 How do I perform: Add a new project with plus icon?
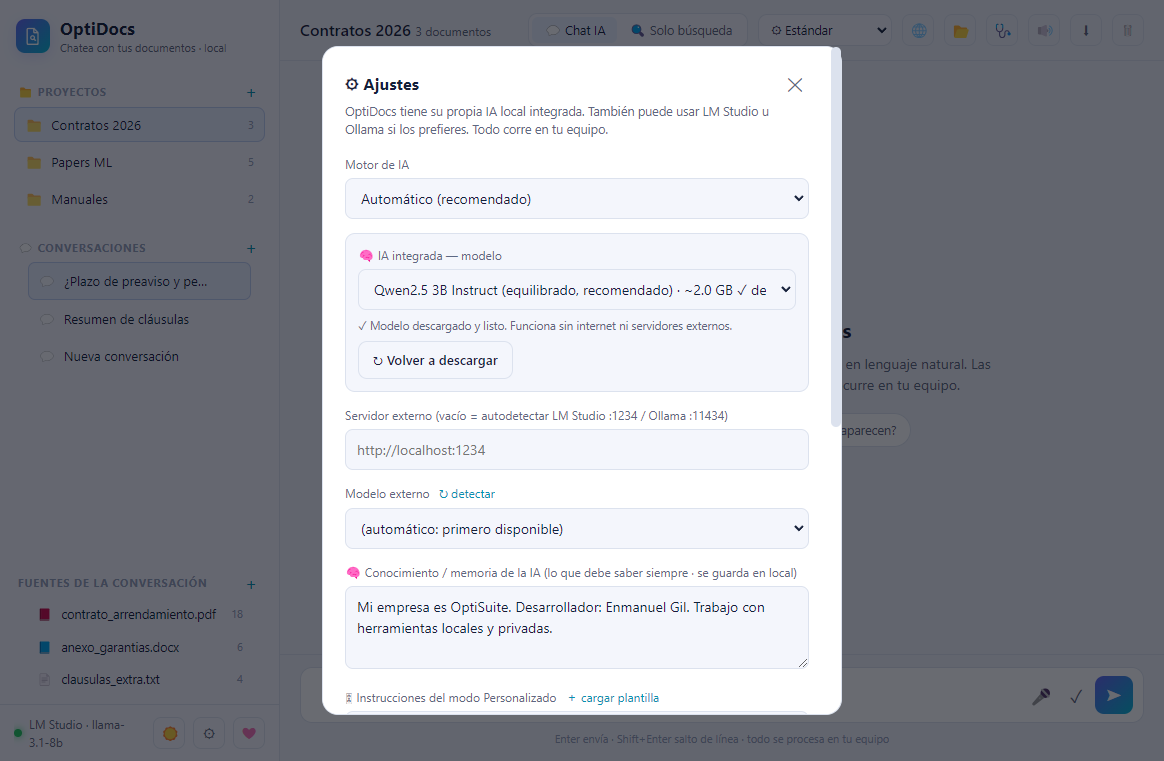pos(251,93)
